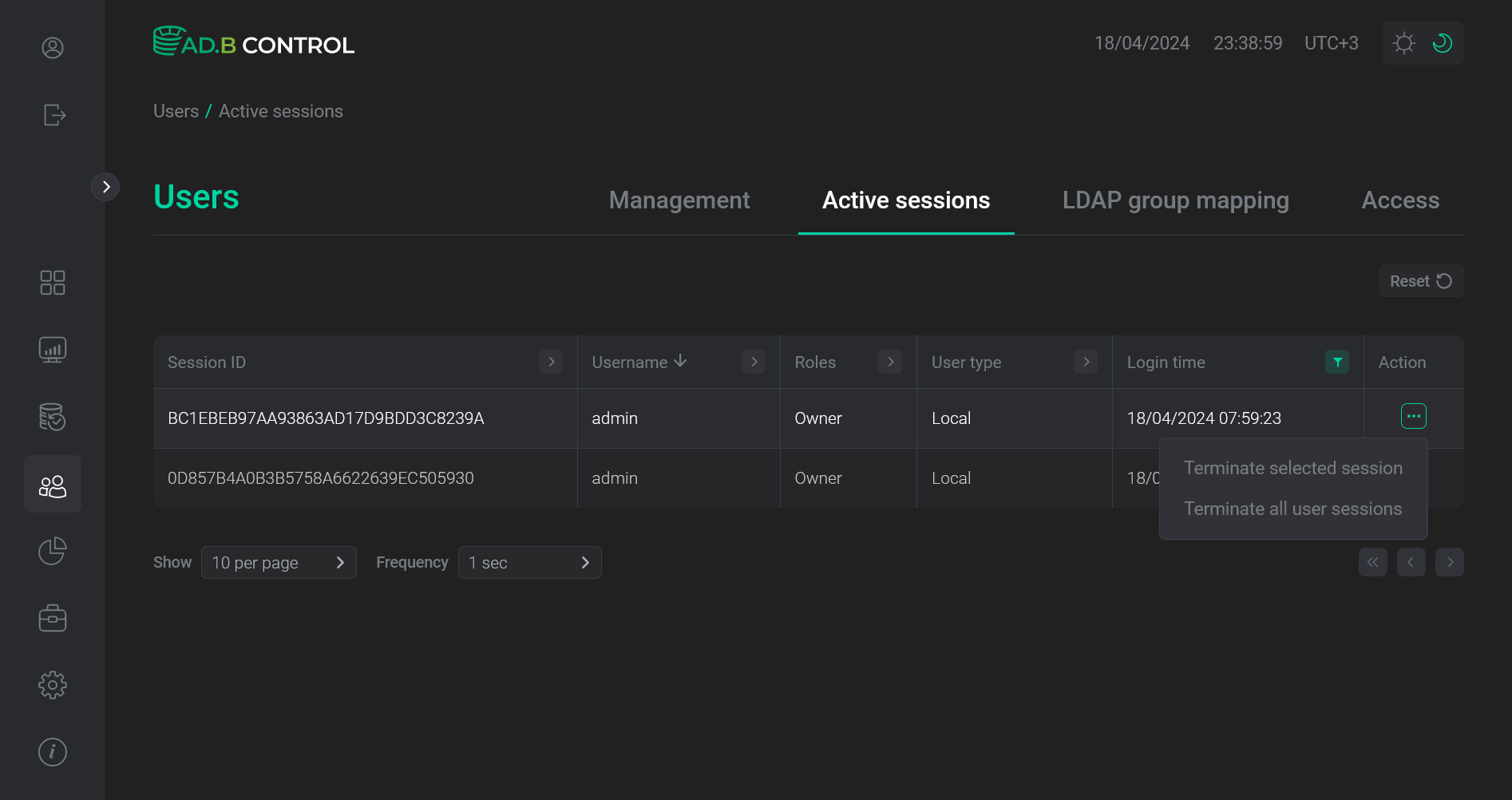
Task: Open the '10 per page' dropdown
Action: click(279, 562)
